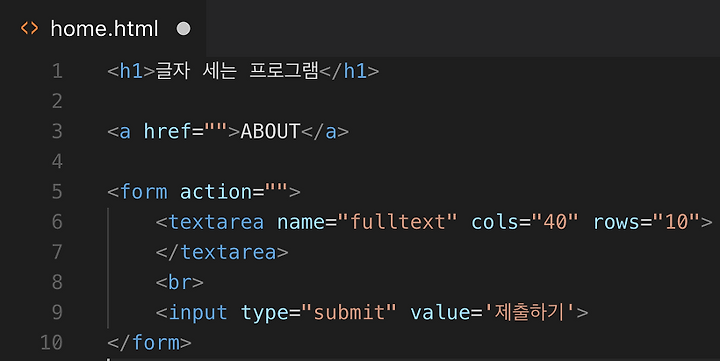The height and width of the screenshot is (361, 720).
Task: Click the closing textarea tag
Action: tap(222, 252)
